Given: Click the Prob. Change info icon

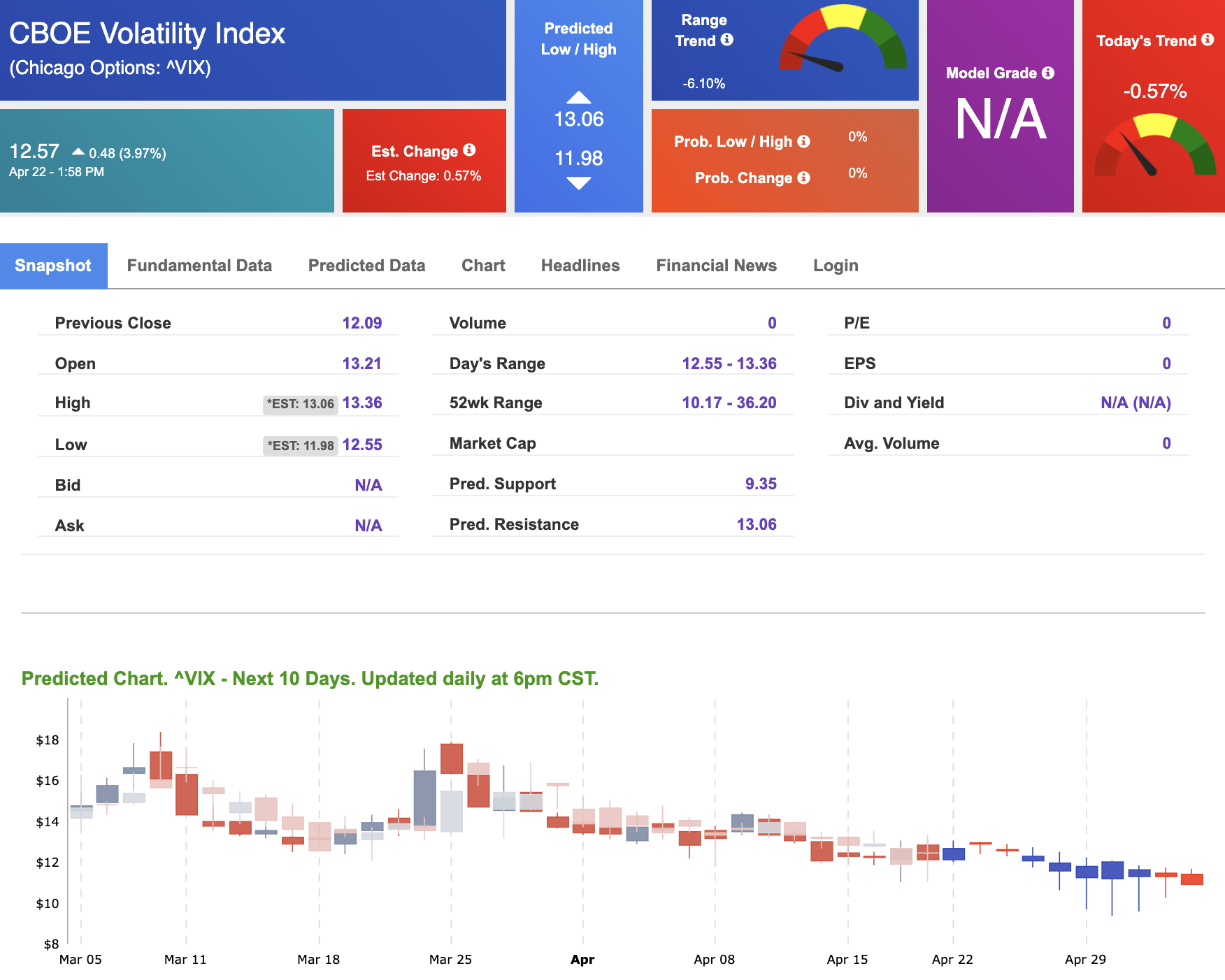Looking at the screenshot, I should coord(804,178).
